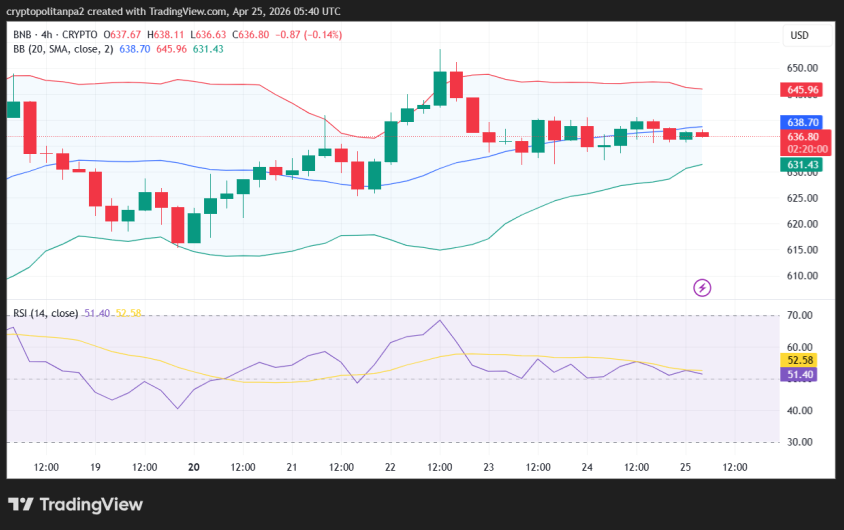Viewport: 844px width, 530px height.
Task: Click date marker 20 on time axis
Action: point(194,467)
